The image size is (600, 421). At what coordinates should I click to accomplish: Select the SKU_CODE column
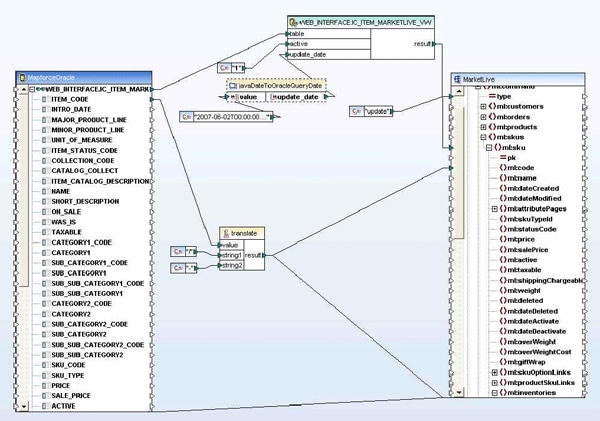pos(68,365)
